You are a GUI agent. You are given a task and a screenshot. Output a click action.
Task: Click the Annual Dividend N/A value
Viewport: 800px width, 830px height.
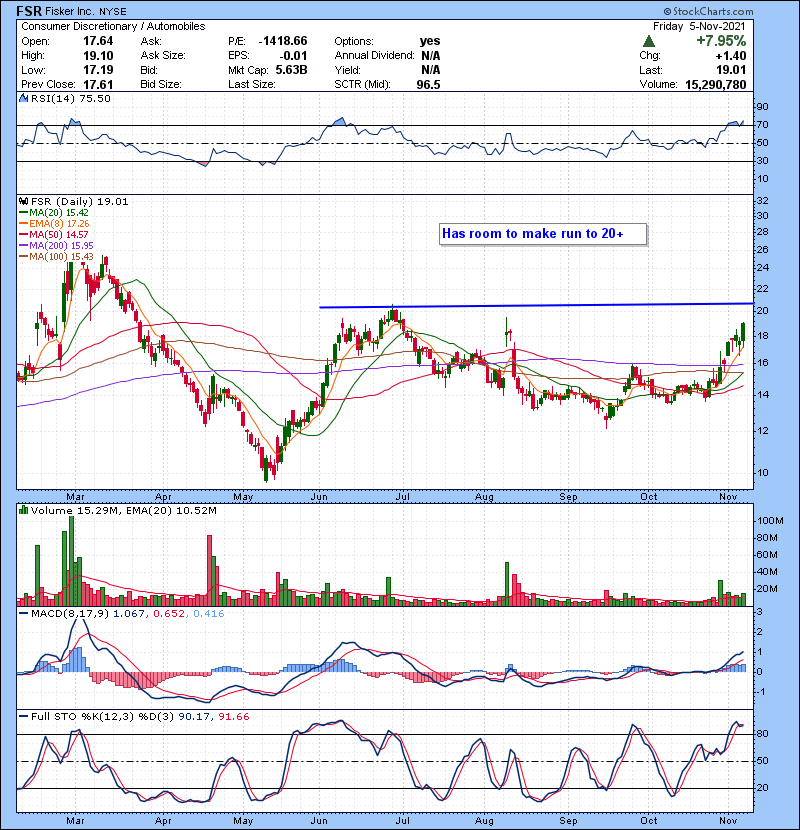pyautogui.click(x=430, y=56)
